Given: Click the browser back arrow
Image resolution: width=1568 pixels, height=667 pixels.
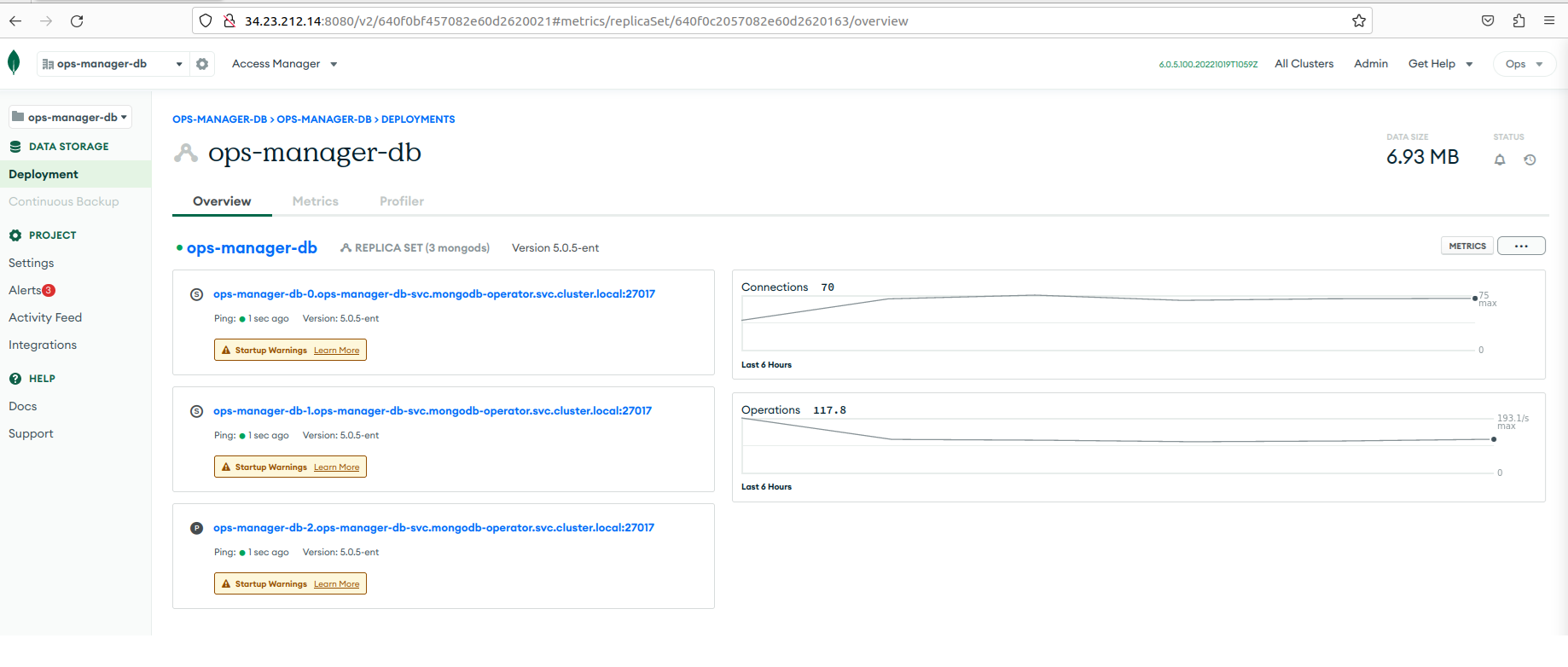Looking at the screenshot, I should click(x=15, y=20).
